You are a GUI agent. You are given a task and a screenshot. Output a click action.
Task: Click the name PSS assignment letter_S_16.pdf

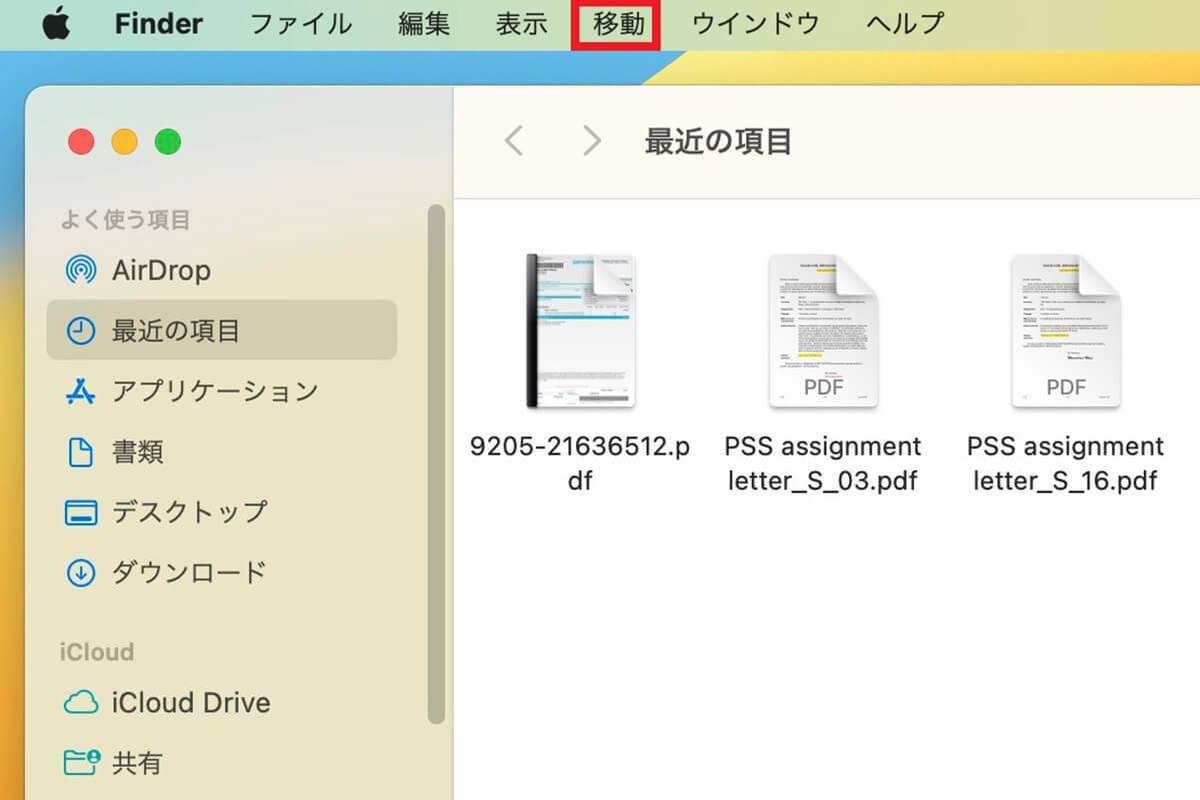click(1065, 463)
